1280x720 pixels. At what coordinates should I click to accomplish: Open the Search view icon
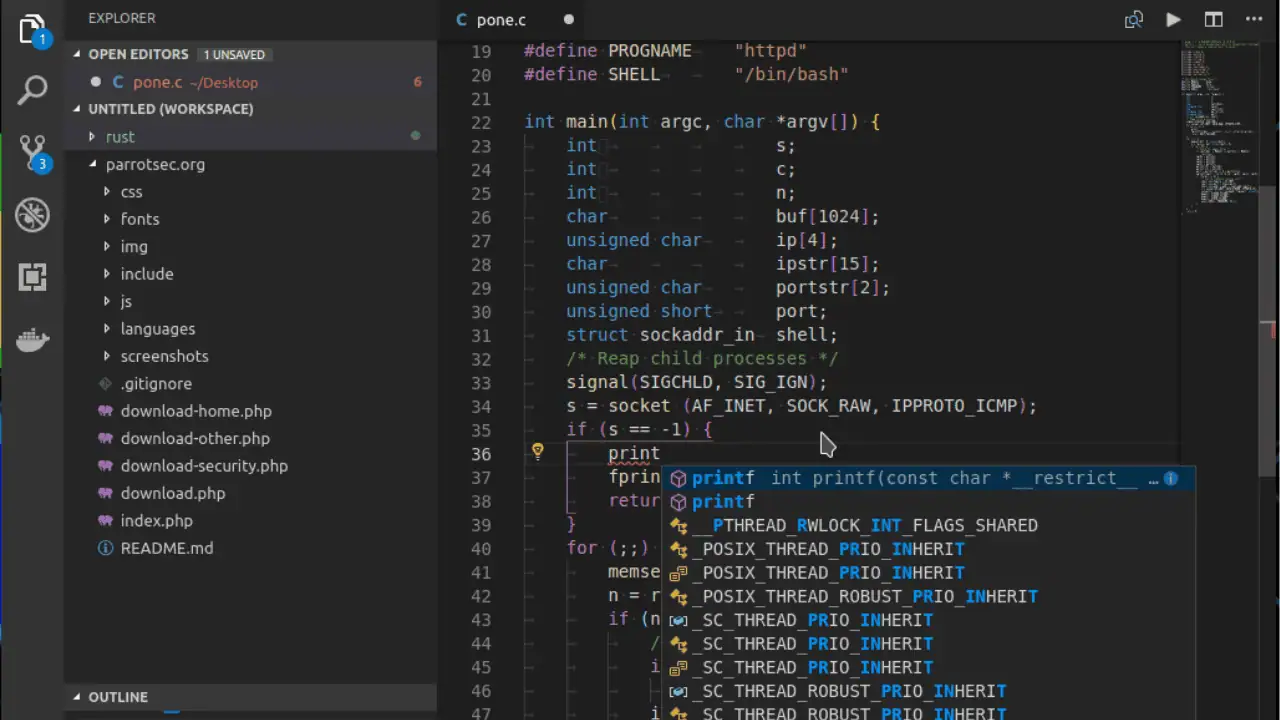(32, 90)
